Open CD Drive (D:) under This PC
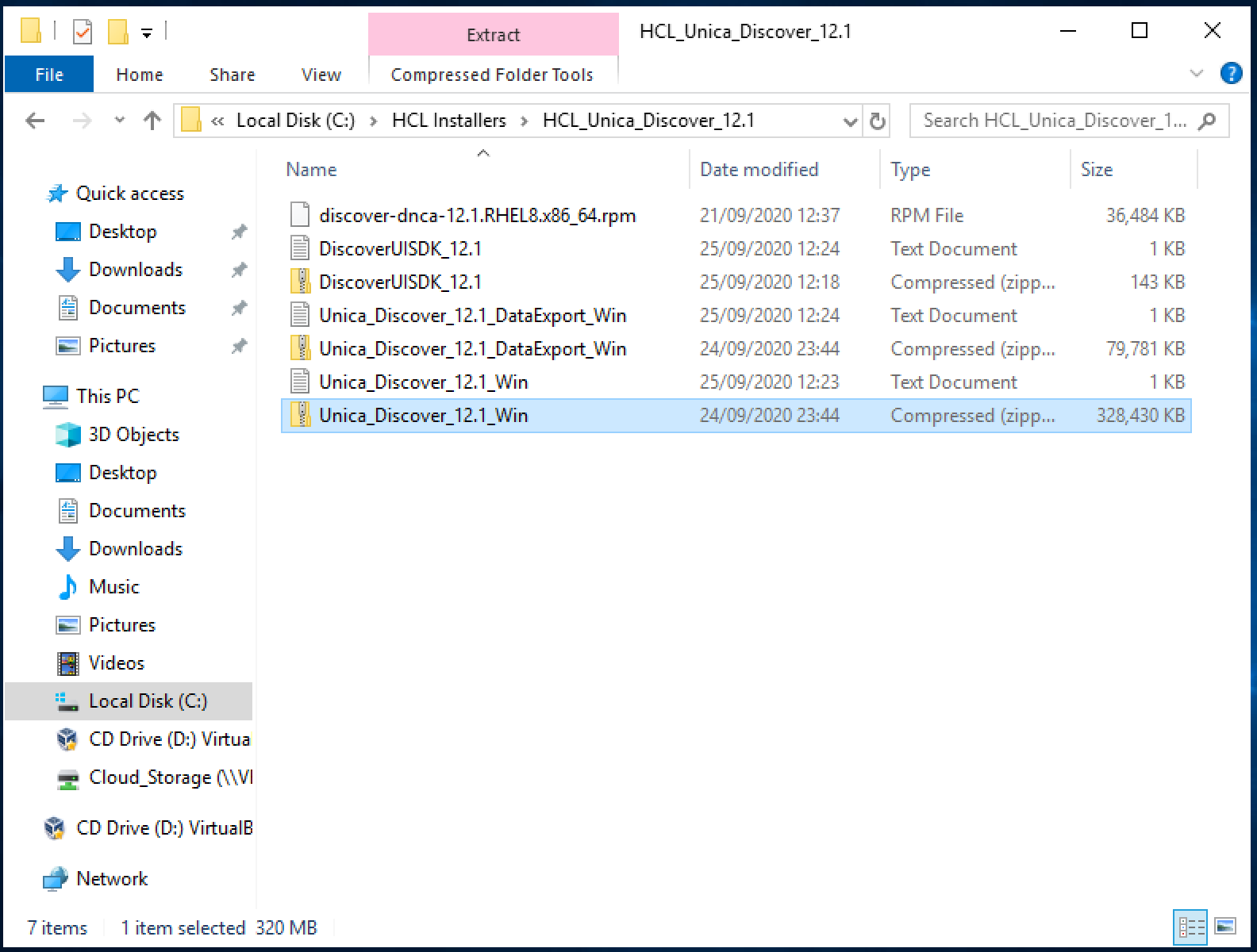This screenshot has width=1257, height=952. pyautogui.click(x=169, y=739)
